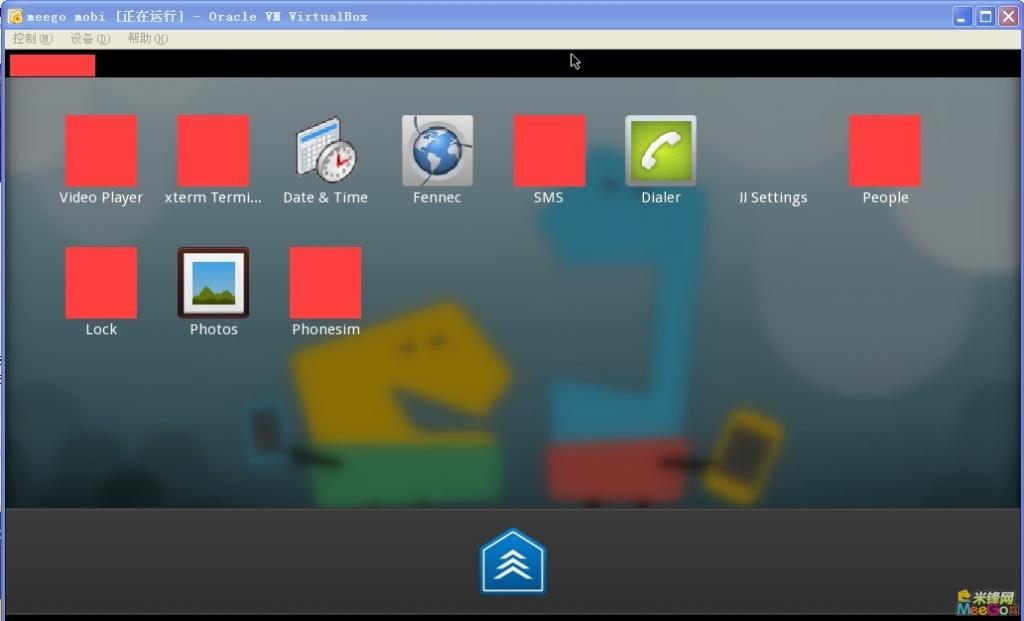Screen dimensions: 1024x621
Task: Click the black status bar strip
Action: pyautogui.click(x=500, y=65)
